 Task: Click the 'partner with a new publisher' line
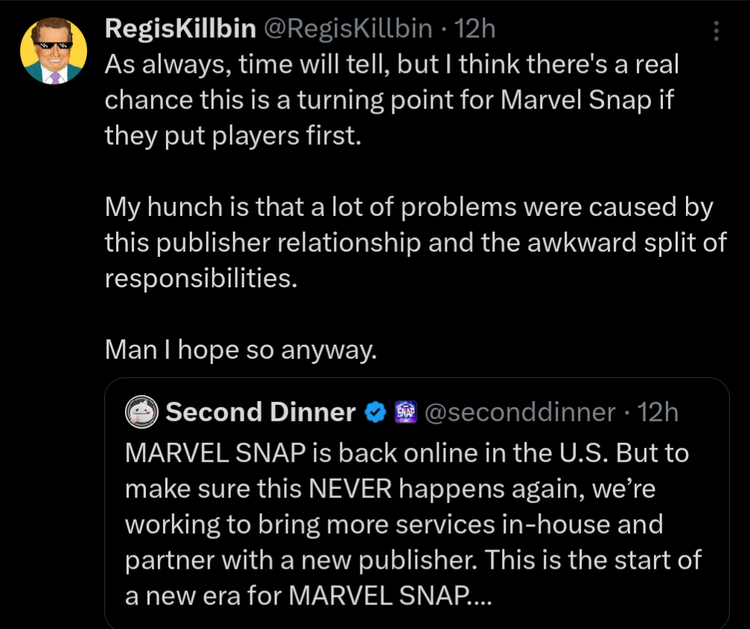[413, 560]
